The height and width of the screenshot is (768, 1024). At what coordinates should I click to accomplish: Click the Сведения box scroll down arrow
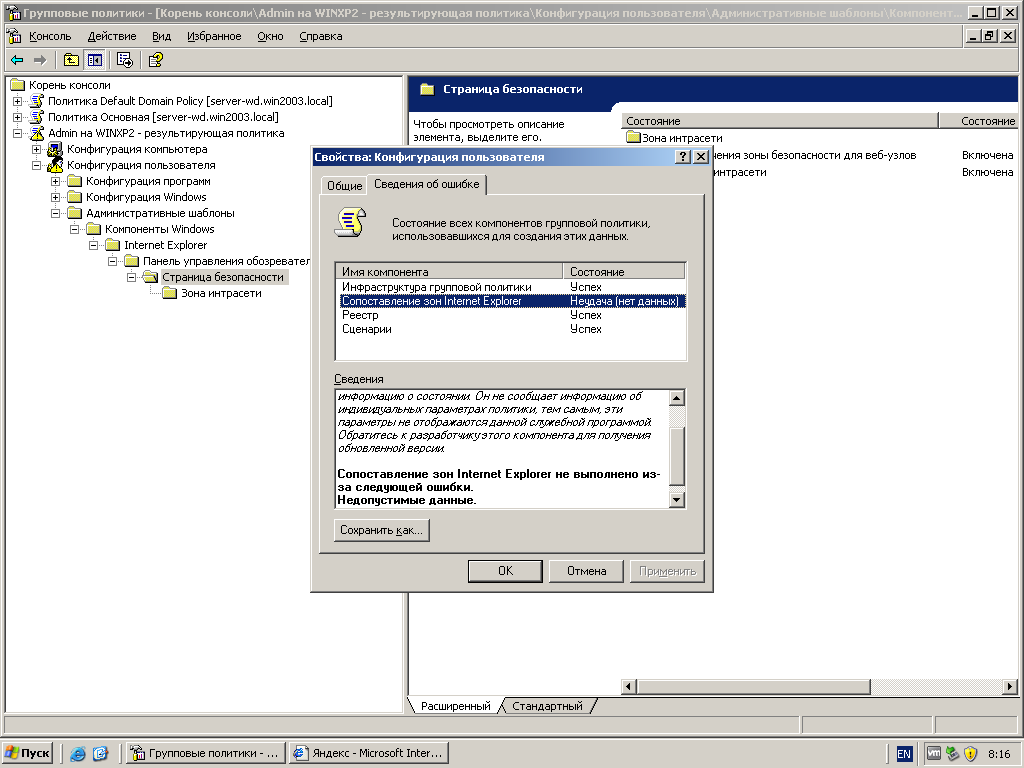point(677,500)
